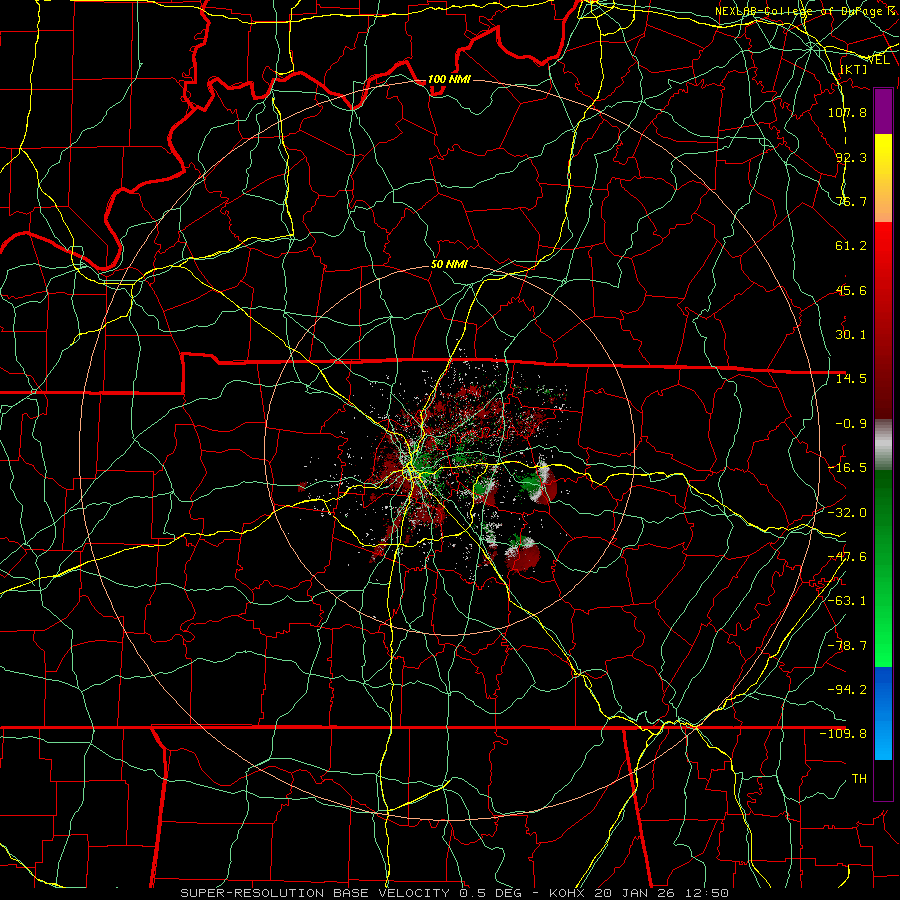Select the -78.7 value on velocity scale
The height and width of the screenshot is (900, 900).
(x=847, y=646)
